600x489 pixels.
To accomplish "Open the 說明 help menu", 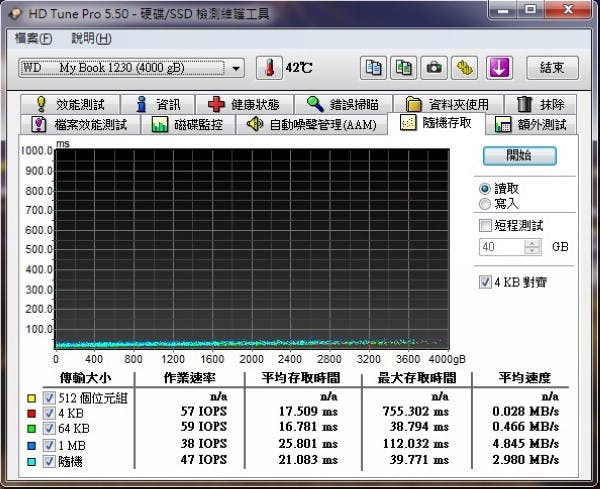I will click(x=91, y=38).
